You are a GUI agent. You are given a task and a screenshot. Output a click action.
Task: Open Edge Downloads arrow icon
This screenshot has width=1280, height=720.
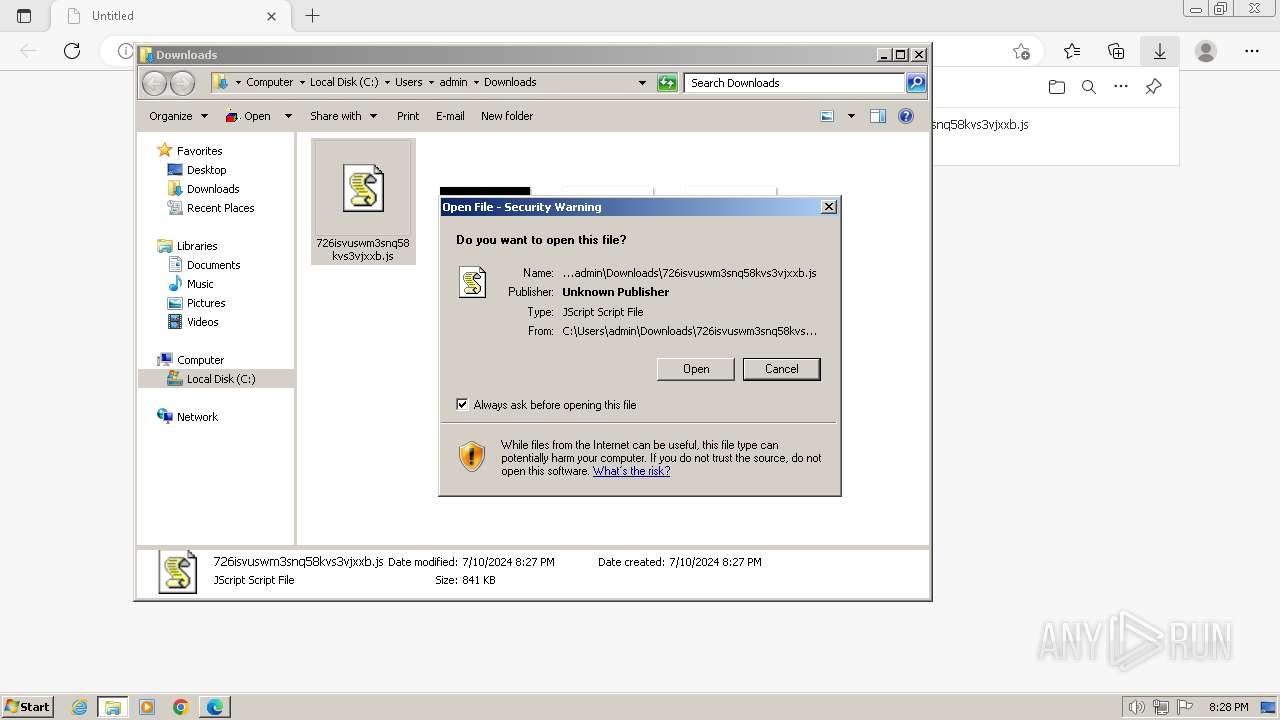tap(1160, 51)
